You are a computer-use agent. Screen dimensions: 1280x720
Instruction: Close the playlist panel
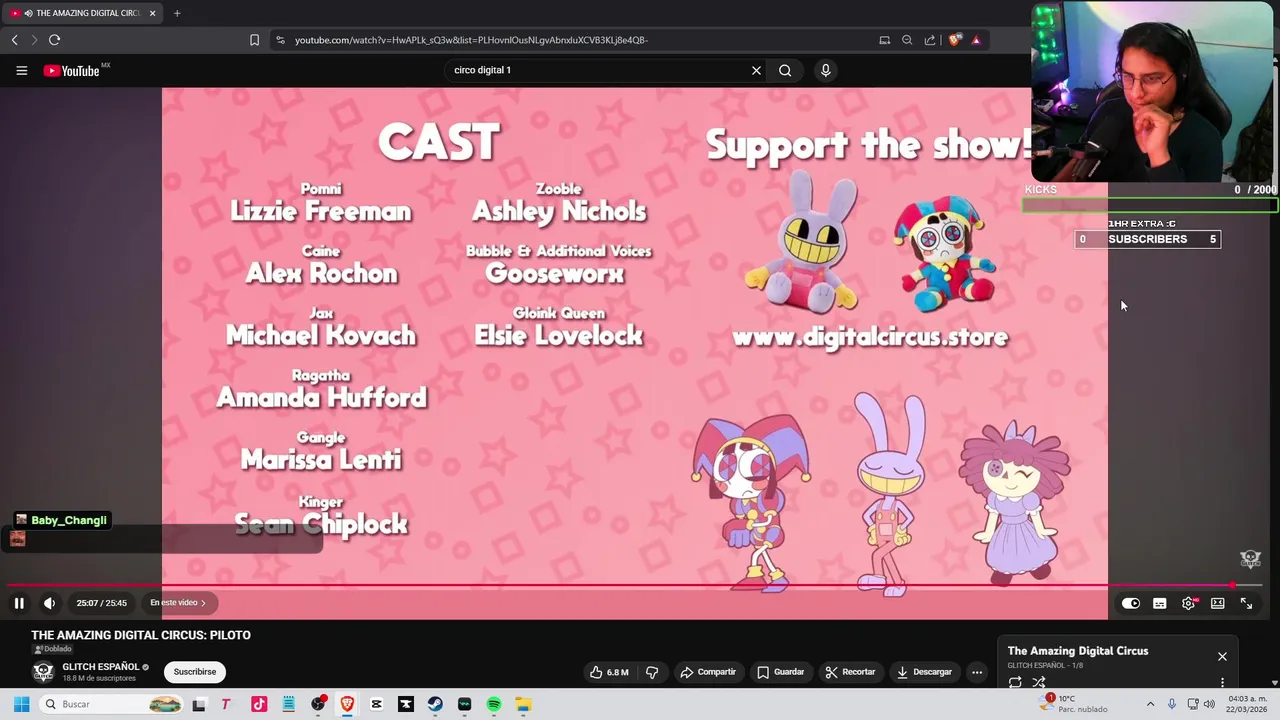coord(1222,656)
